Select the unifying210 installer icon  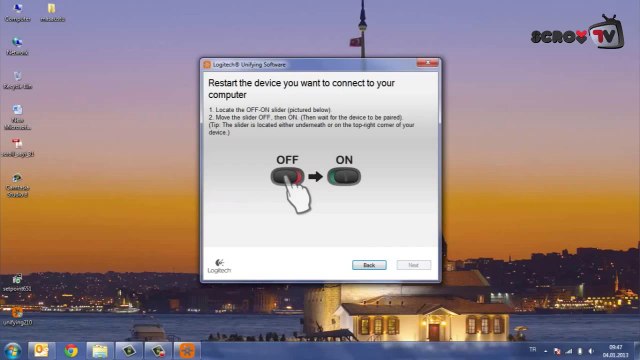(17, 317)
